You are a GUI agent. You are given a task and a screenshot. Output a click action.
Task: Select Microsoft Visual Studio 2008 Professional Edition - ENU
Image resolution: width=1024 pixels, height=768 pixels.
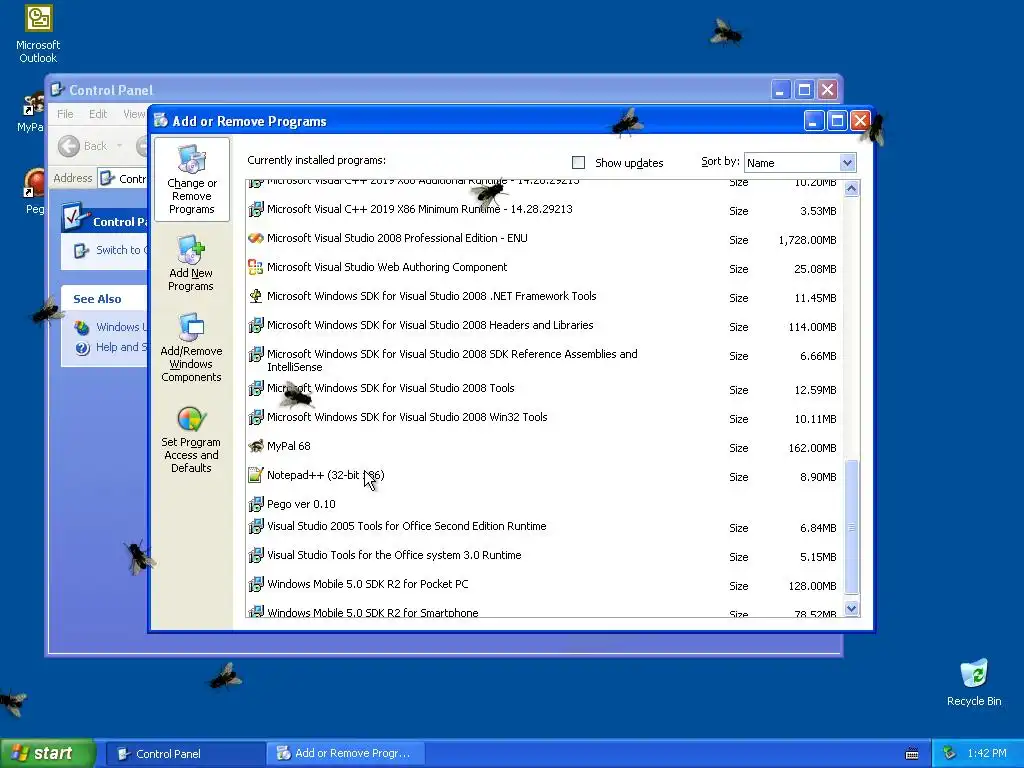(x=397, y=238)
